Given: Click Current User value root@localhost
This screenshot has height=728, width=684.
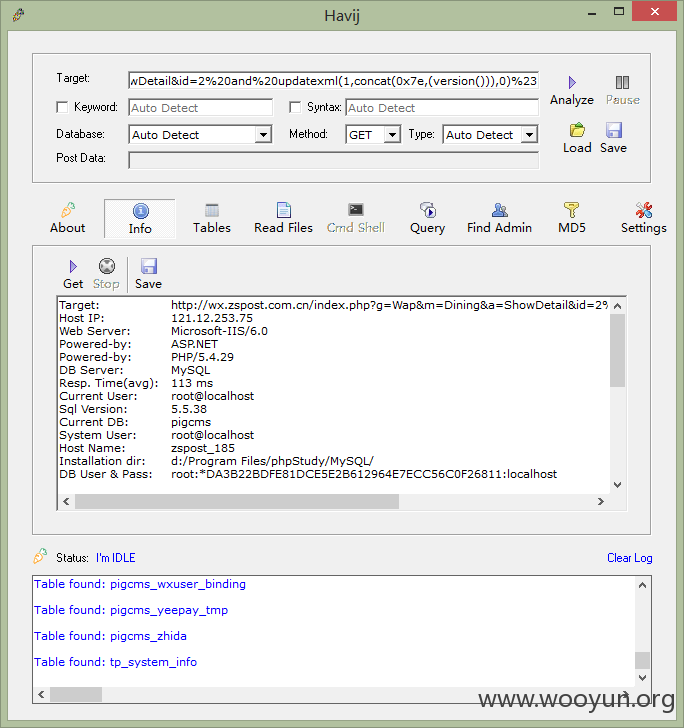Looking at the screenshot, I should pyautogui.click(x=212, y=396).
